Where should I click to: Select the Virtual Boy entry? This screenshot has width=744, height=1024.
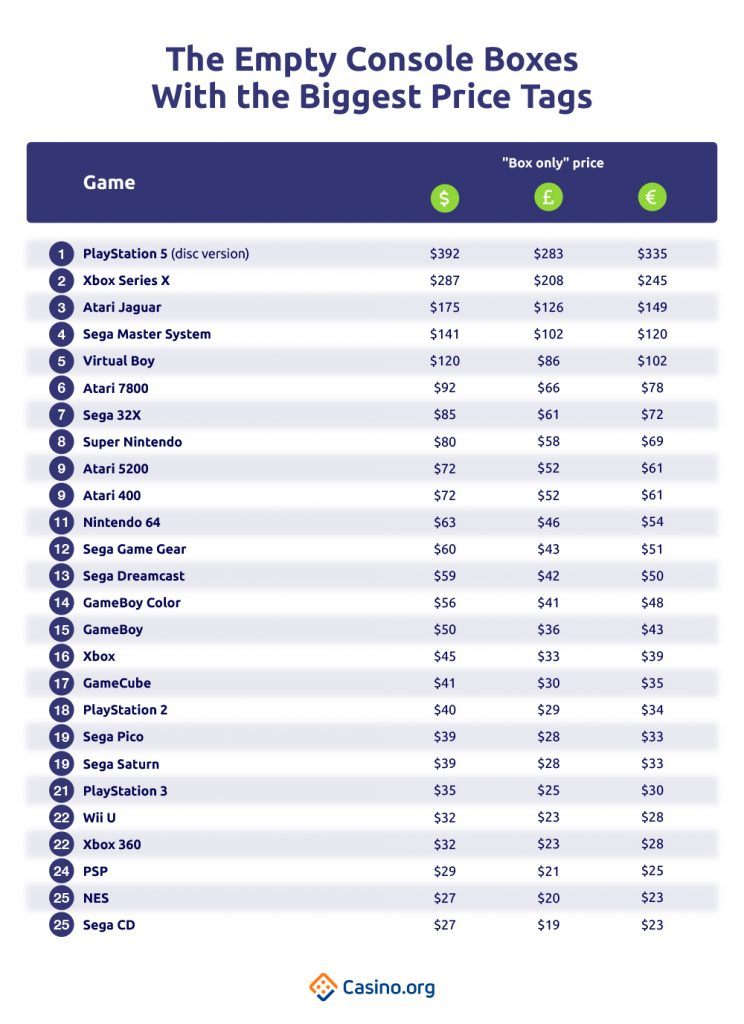pyautogui.click(x=119, y=361)
